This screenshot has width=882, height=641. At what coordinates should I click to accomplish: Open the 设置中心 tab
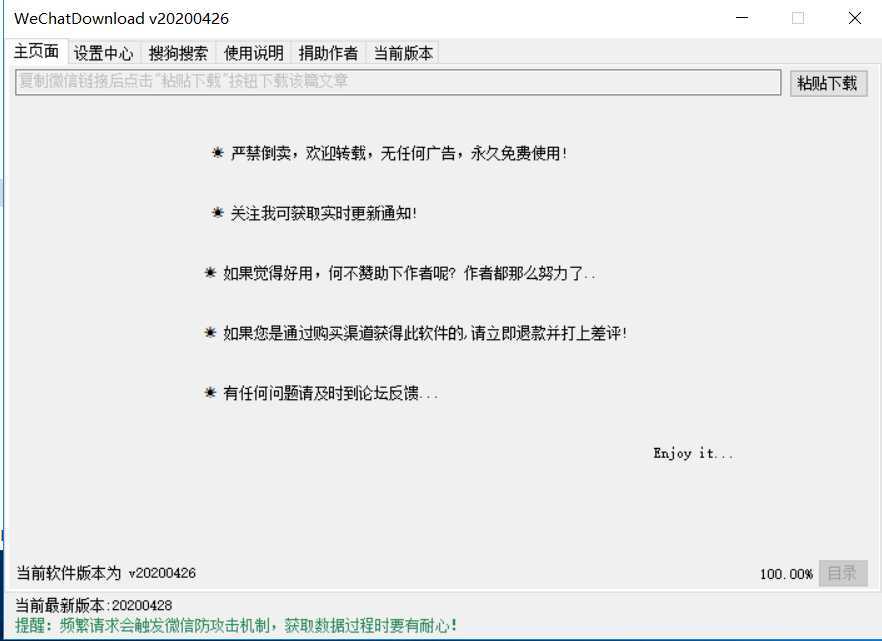(x=104, y=53)
